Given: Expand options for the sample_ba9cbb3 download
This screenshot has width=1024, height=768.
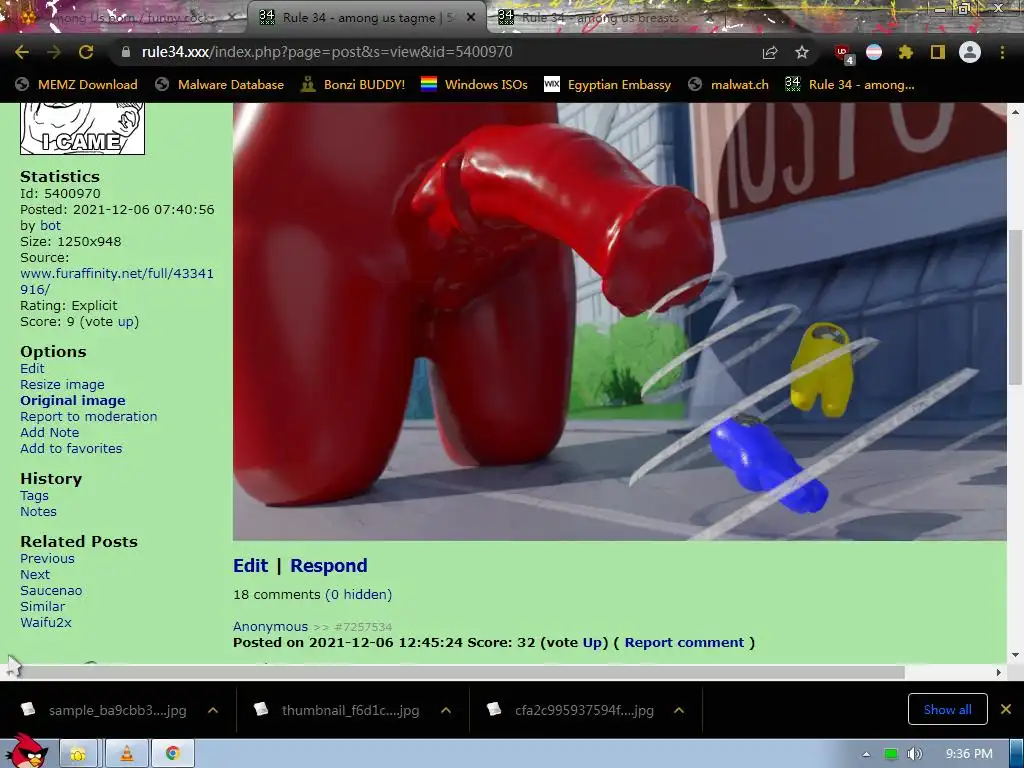Looking at the screenshot, I should (213, 710).
